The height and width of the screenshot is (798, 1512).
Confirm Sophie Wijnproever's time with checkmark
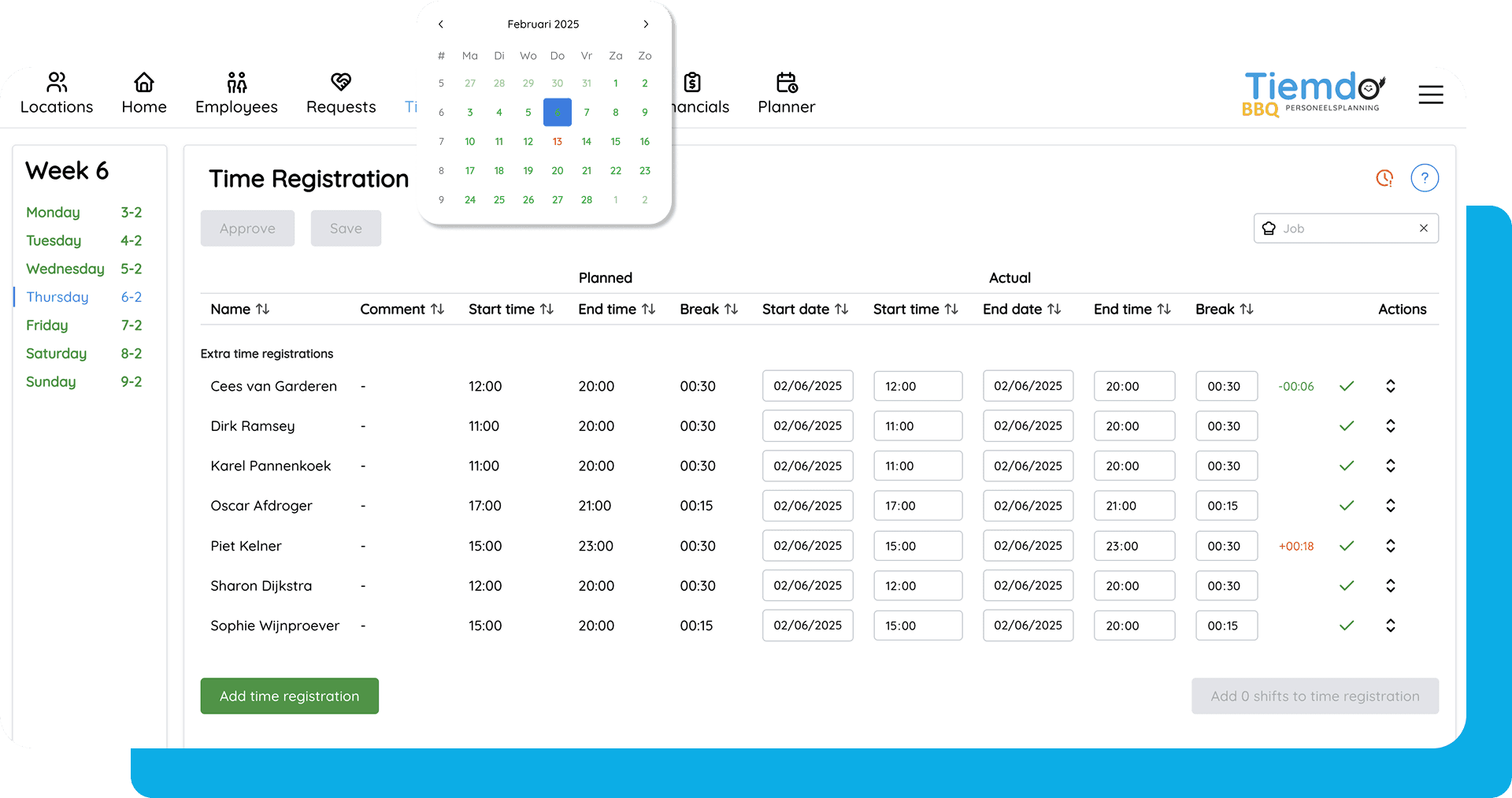point(1347,625)
